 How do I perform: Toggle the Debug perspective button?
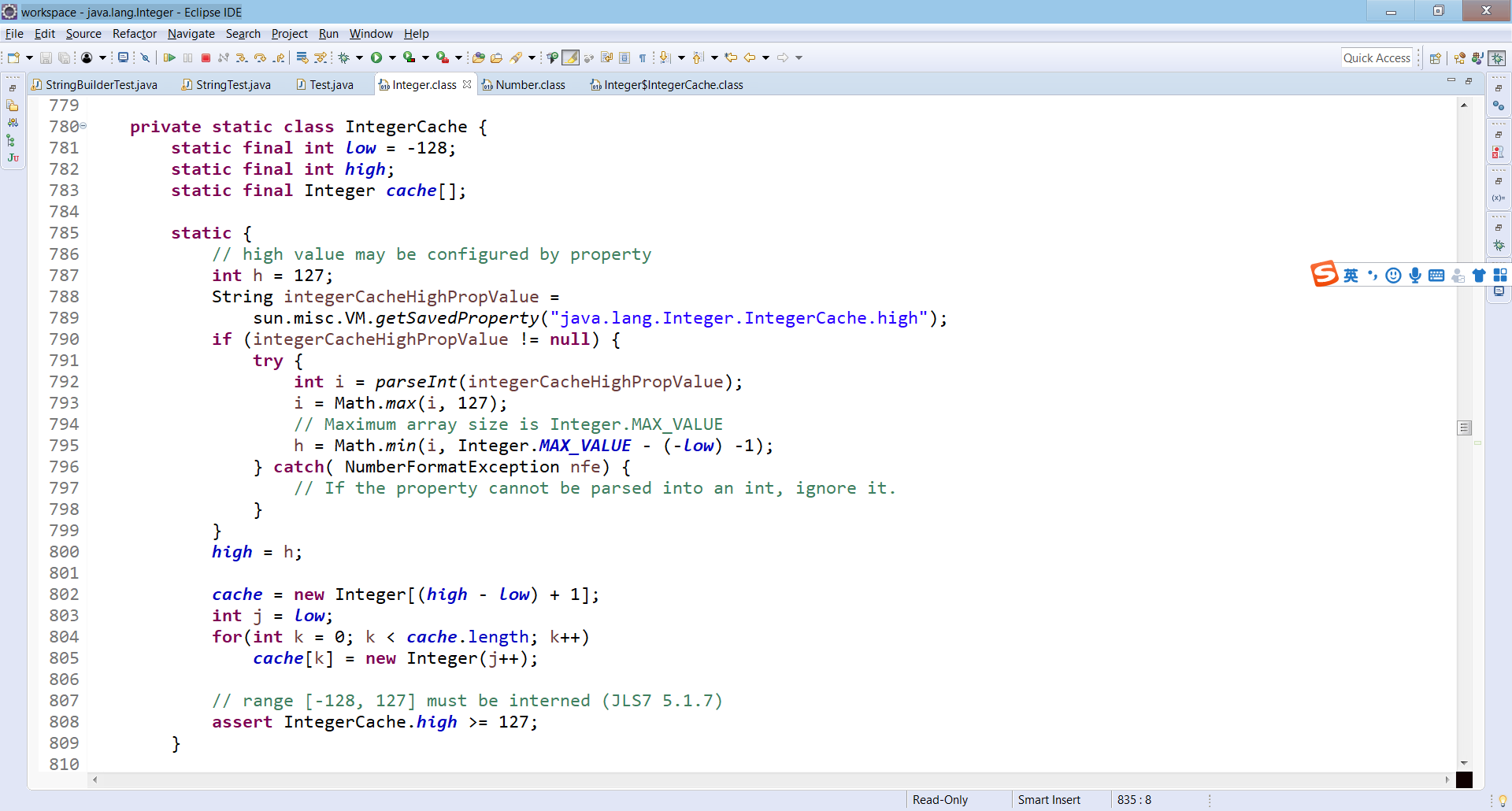tap(1498, 58)
